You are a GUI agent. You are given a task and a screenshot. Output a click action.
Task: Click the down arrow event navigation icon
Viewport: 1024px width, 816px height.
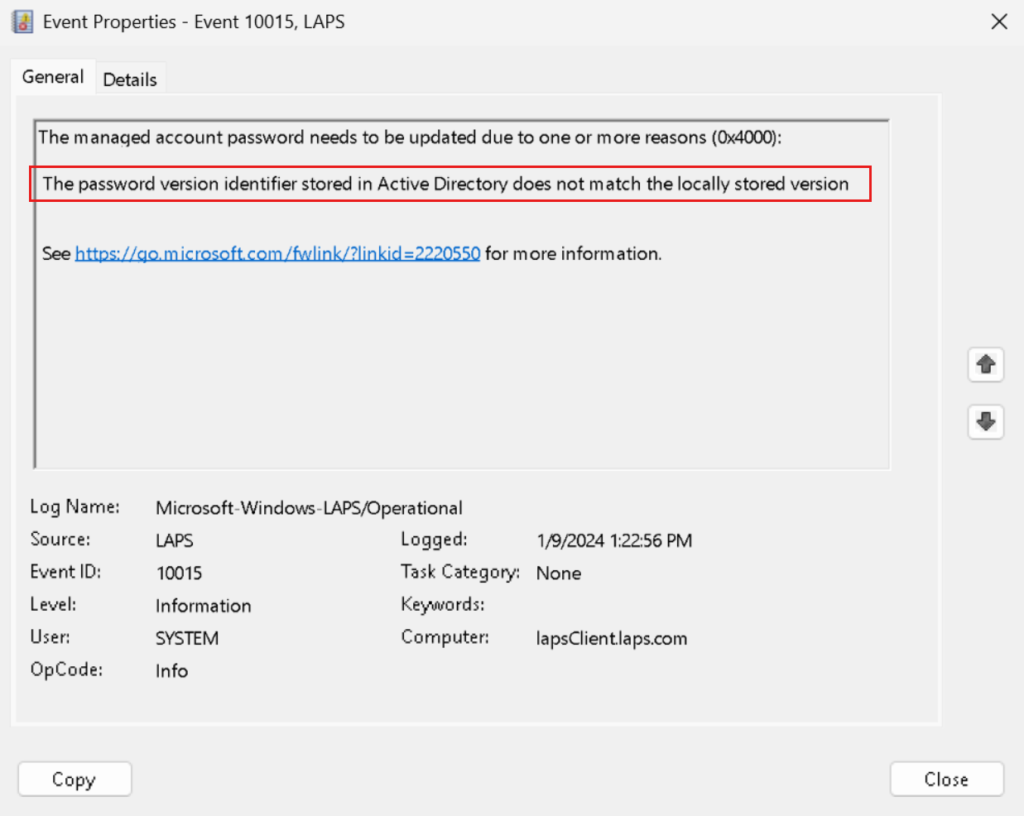[x=986, y=421]
